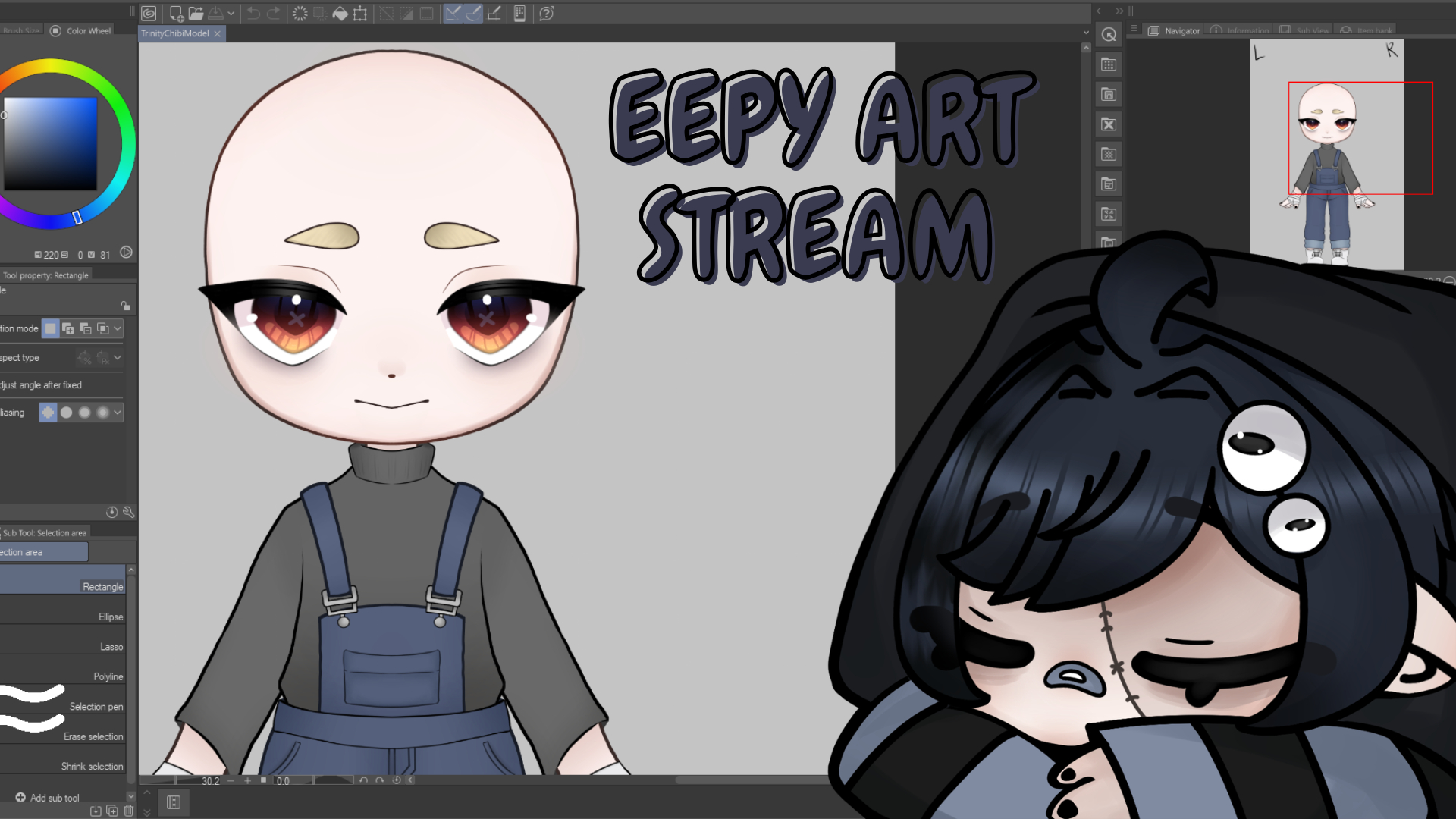Open the Save options dropdown arrow
Viewport: 1456px width, 819px height.
pyautogui.click(x=231, y=13)
